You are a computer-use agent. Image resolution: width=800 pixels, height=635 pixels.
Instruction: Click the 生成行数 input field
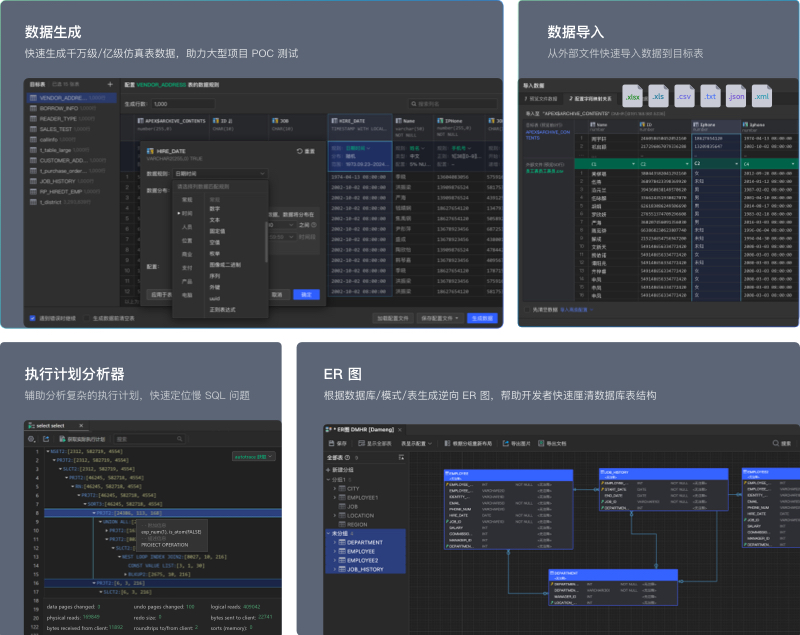183,104
